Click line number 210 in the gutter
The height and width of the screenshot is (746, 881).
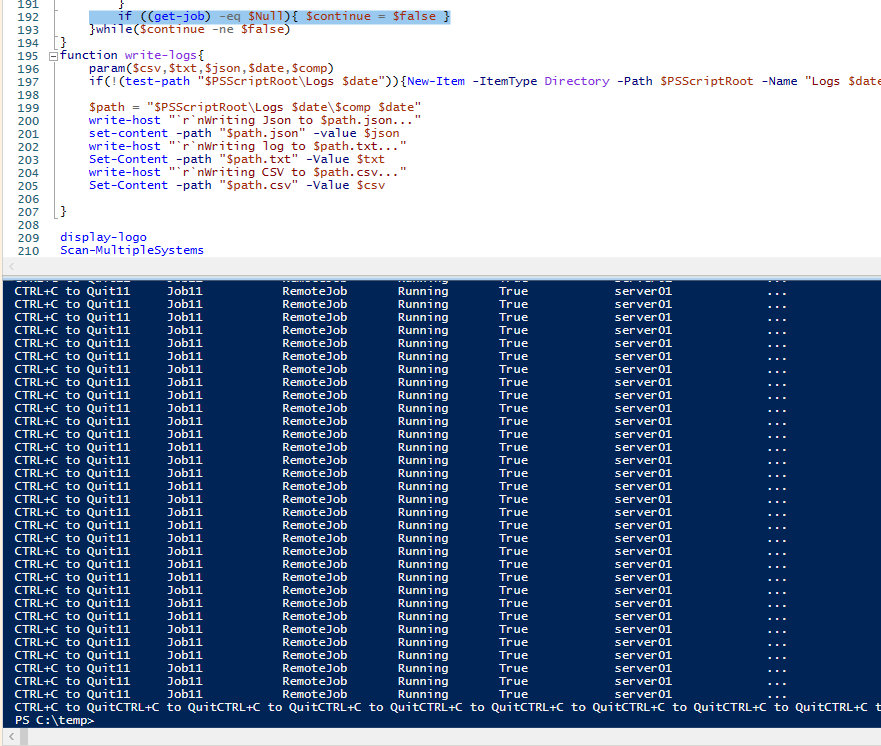(28, 251)
